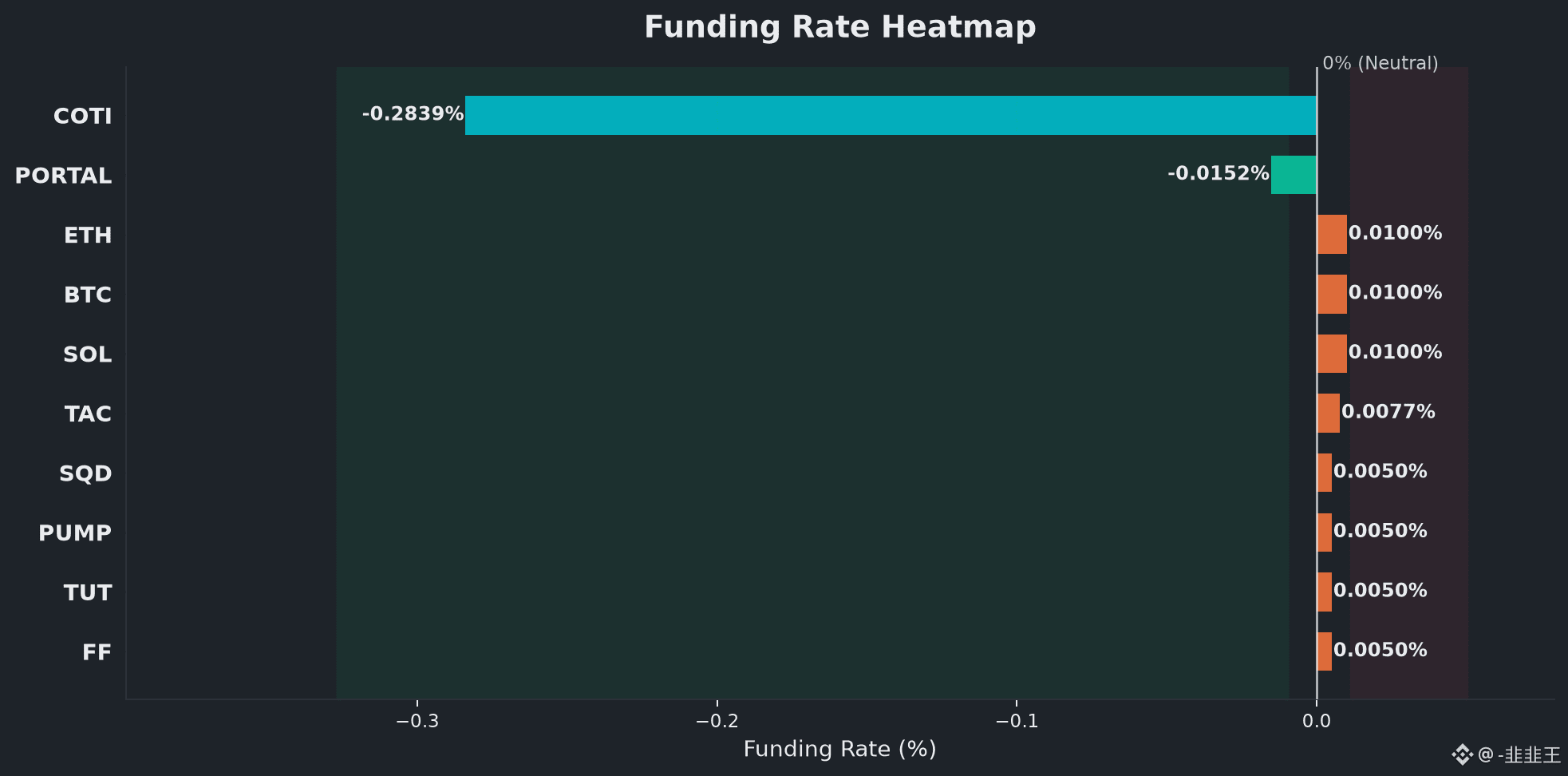Click the 0.0 axis tick label
1568x776 pixels.
tap(1317, 722)
